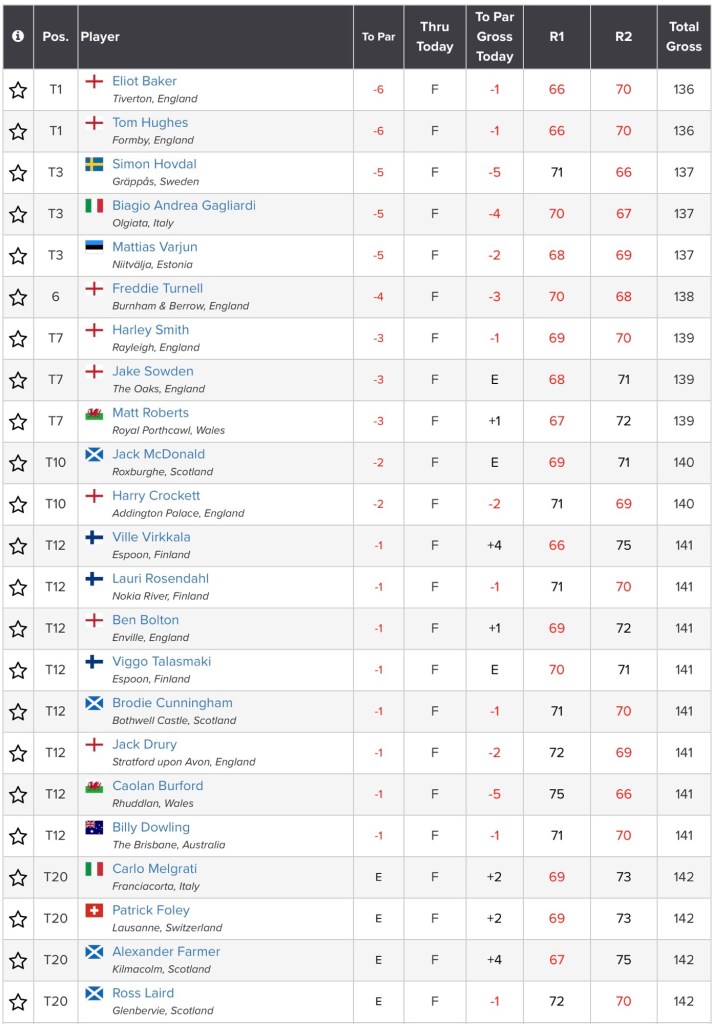Select Mattias Varjun's R1 score of 68
714x1024 pixels.
(557, 255)
